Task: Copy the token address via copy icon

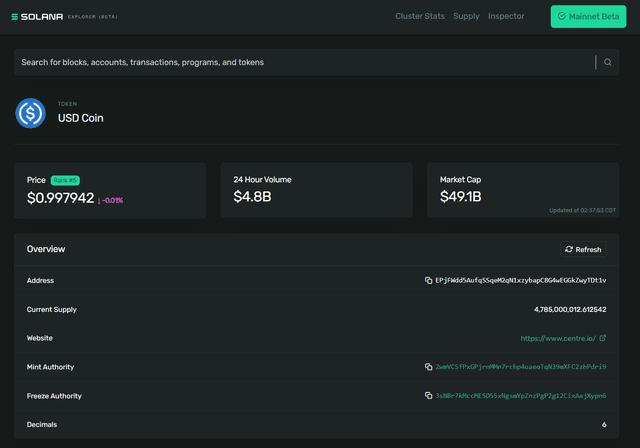Action: pos(428,281)
